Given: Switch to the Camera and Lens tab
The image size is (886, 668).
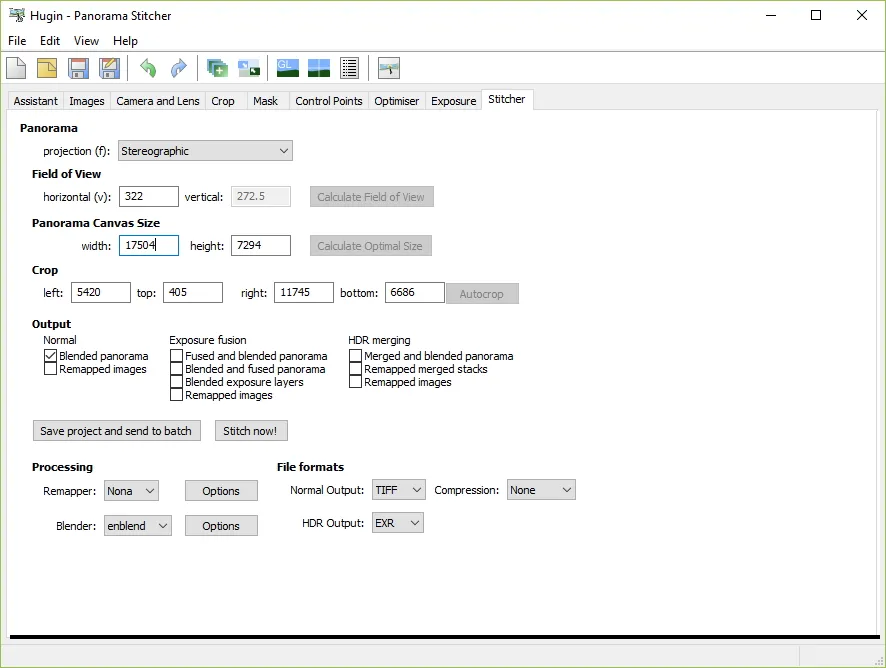Looking at the screenshot, I should coord(158,101).
